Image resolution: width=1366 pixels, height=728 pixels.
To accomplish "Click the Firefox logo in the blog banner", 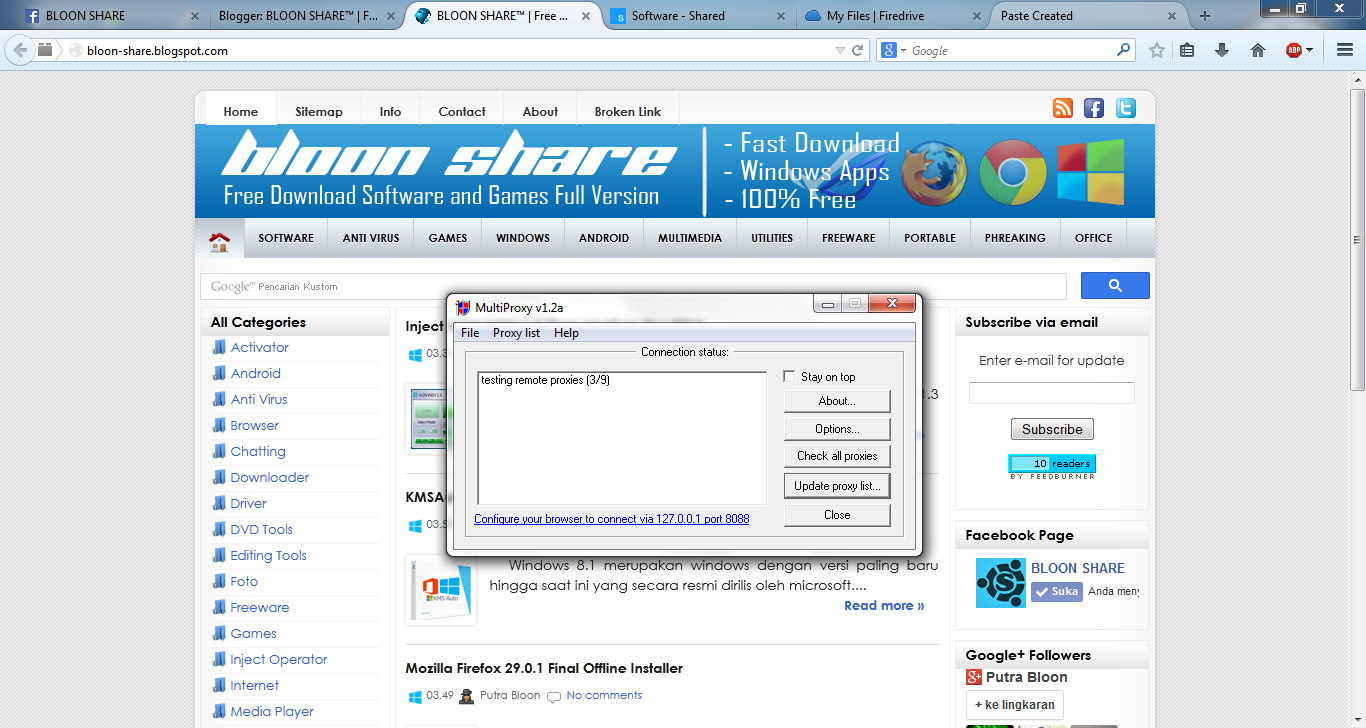I will 934,172.
